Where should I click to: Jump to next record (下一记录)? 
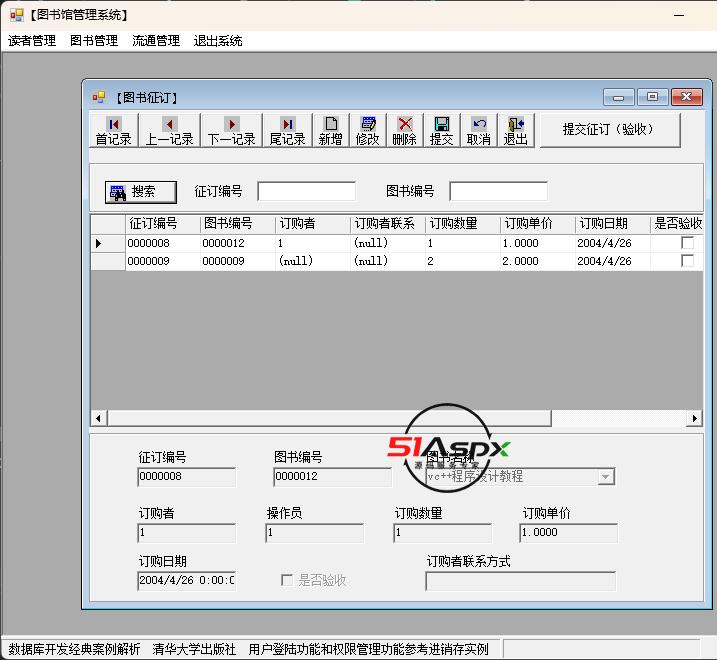pos(231,131)
